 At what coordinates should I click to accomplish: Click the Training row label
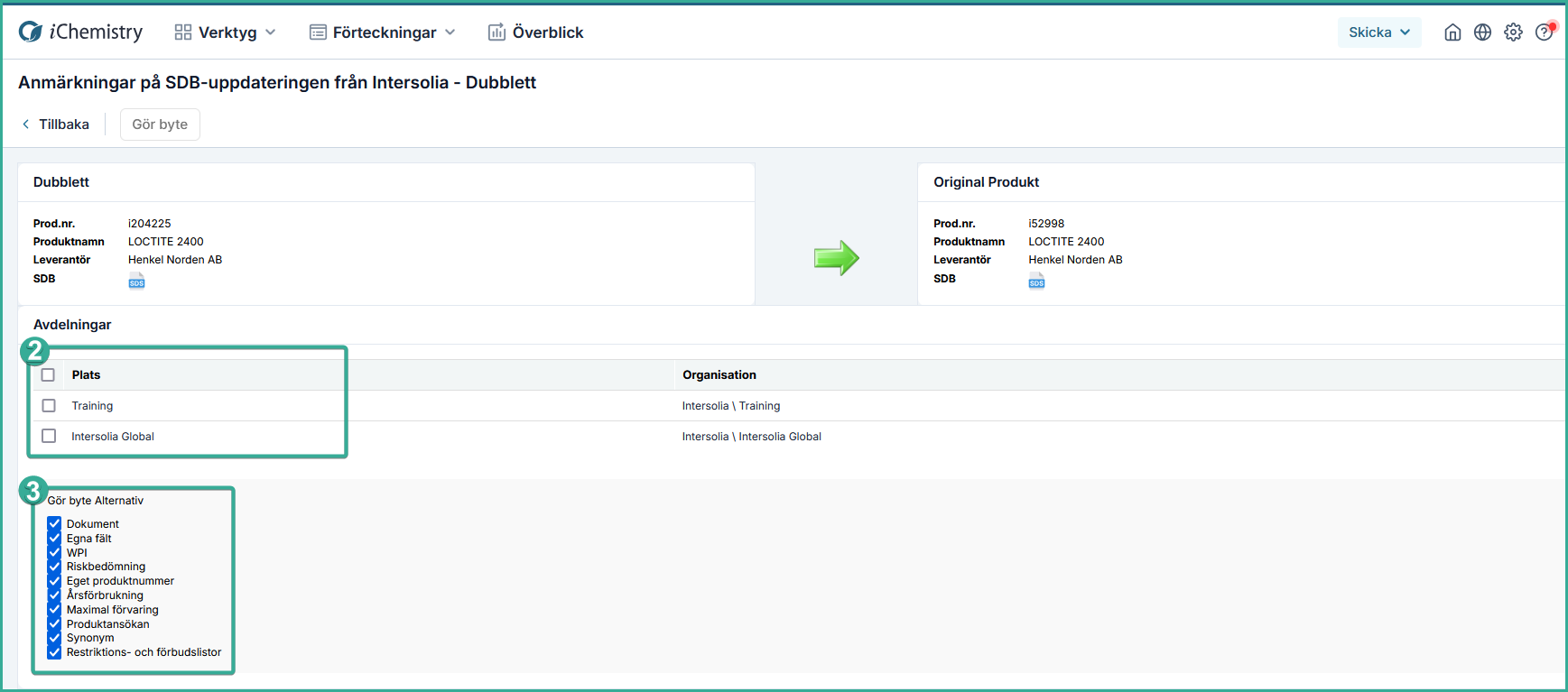(x=92, y=406)
